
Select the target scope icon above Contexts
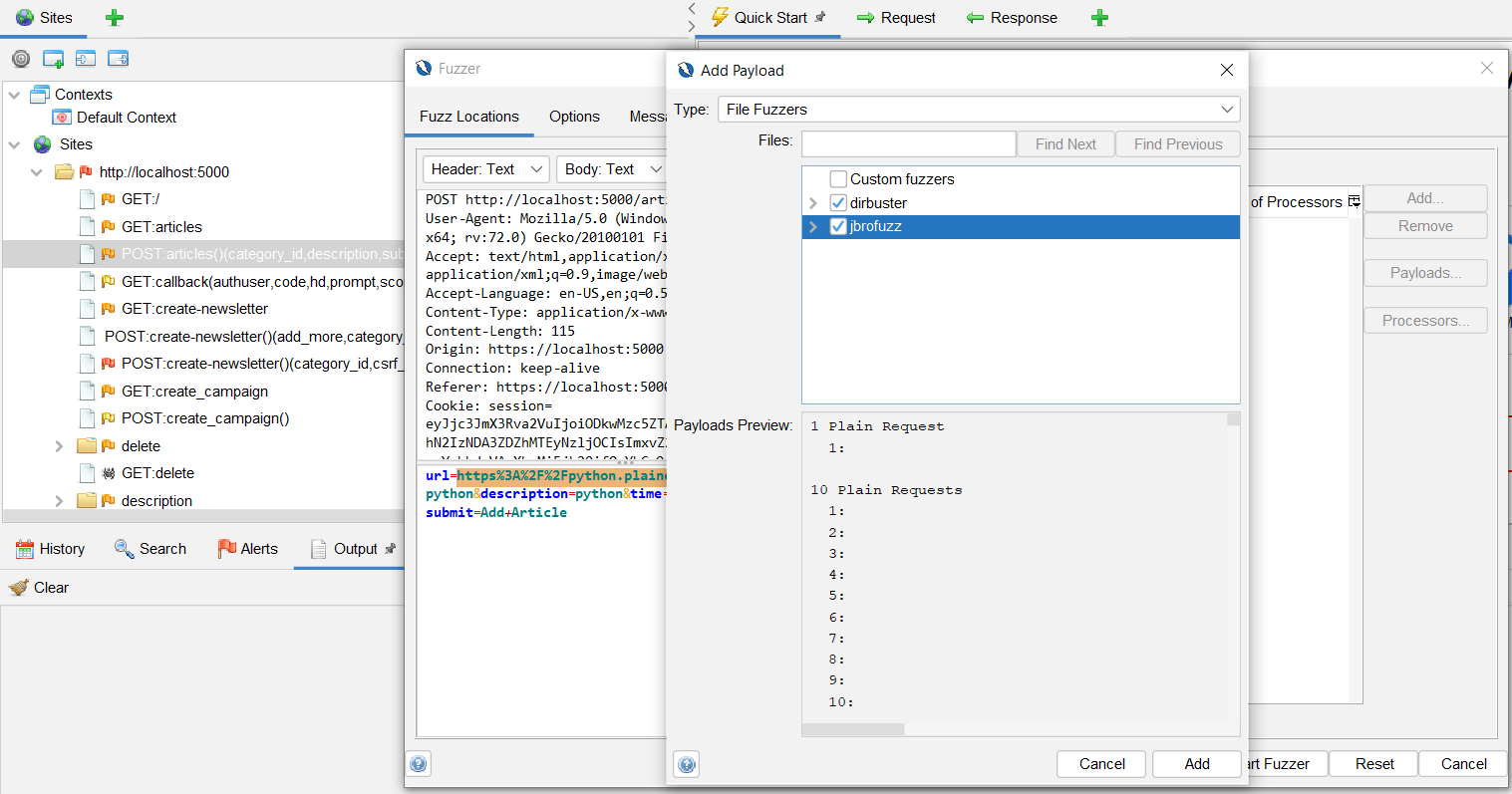21,58
